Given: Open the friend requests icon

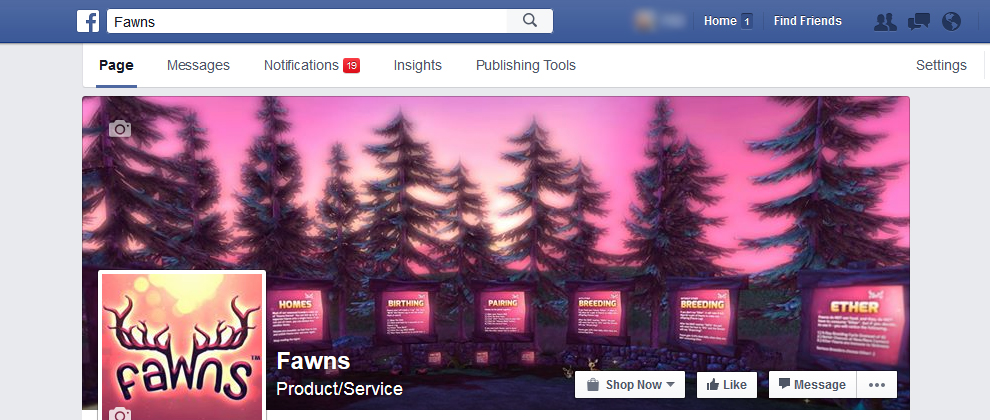Looking at the screenshot, I should pyautogui.click(x=885, y=21).
